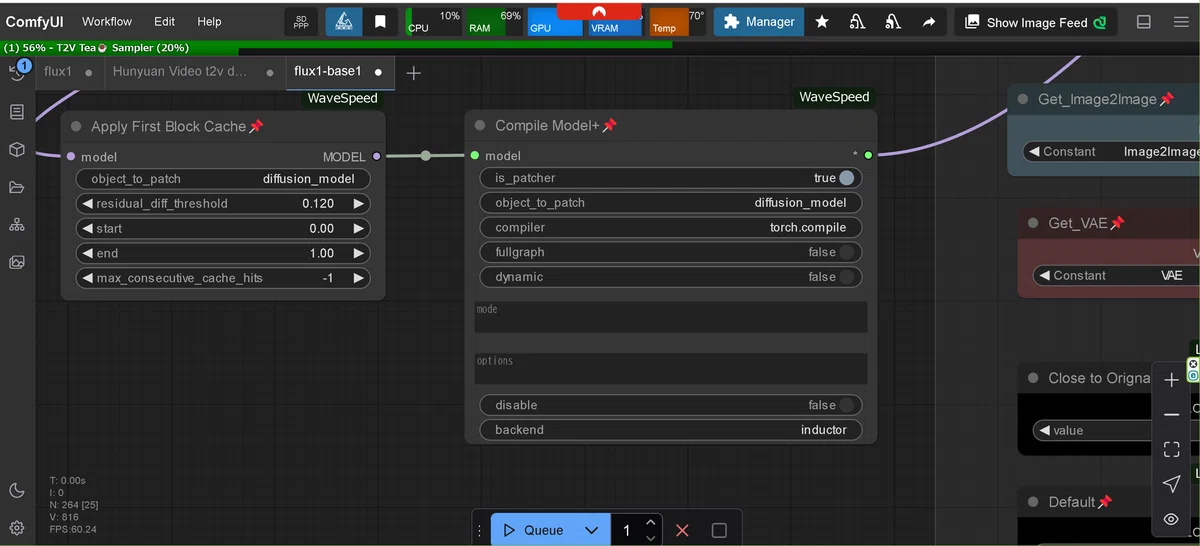Image resolution: width=1200 pixels, height=546 pixels.
Task: Toggle fullgraph switch in Compile Model+
Action: tap(847, 252)
